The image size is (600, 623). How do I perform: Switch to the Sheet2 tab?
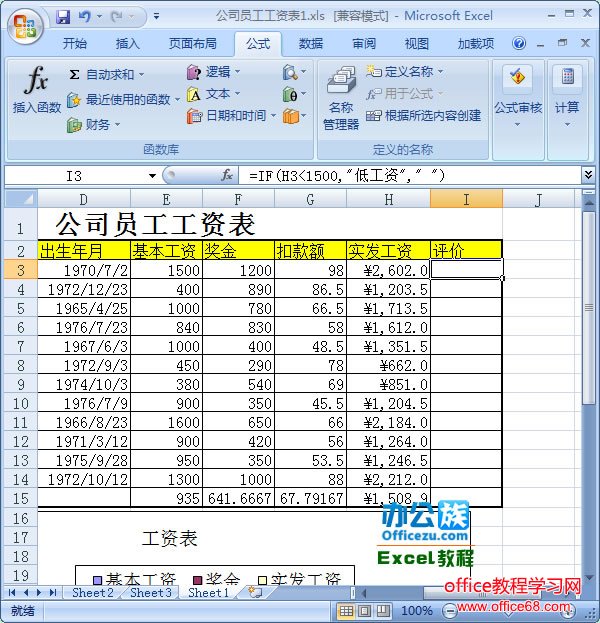point(93,592)
